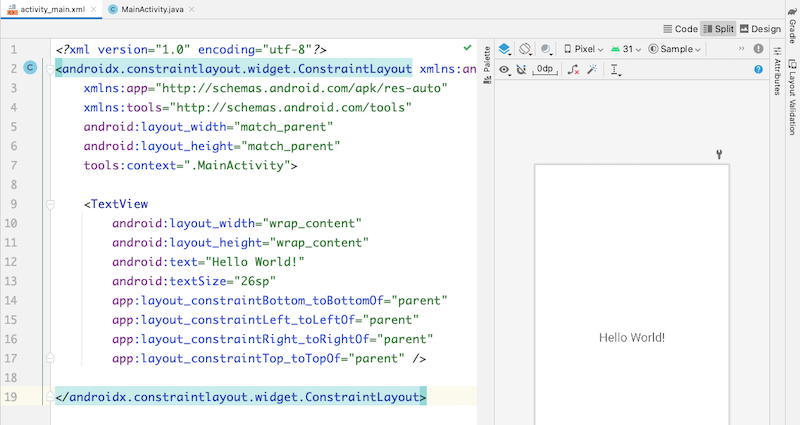800x425 pixels.
Task: Open the Gradle tool window
Action: 792,25
